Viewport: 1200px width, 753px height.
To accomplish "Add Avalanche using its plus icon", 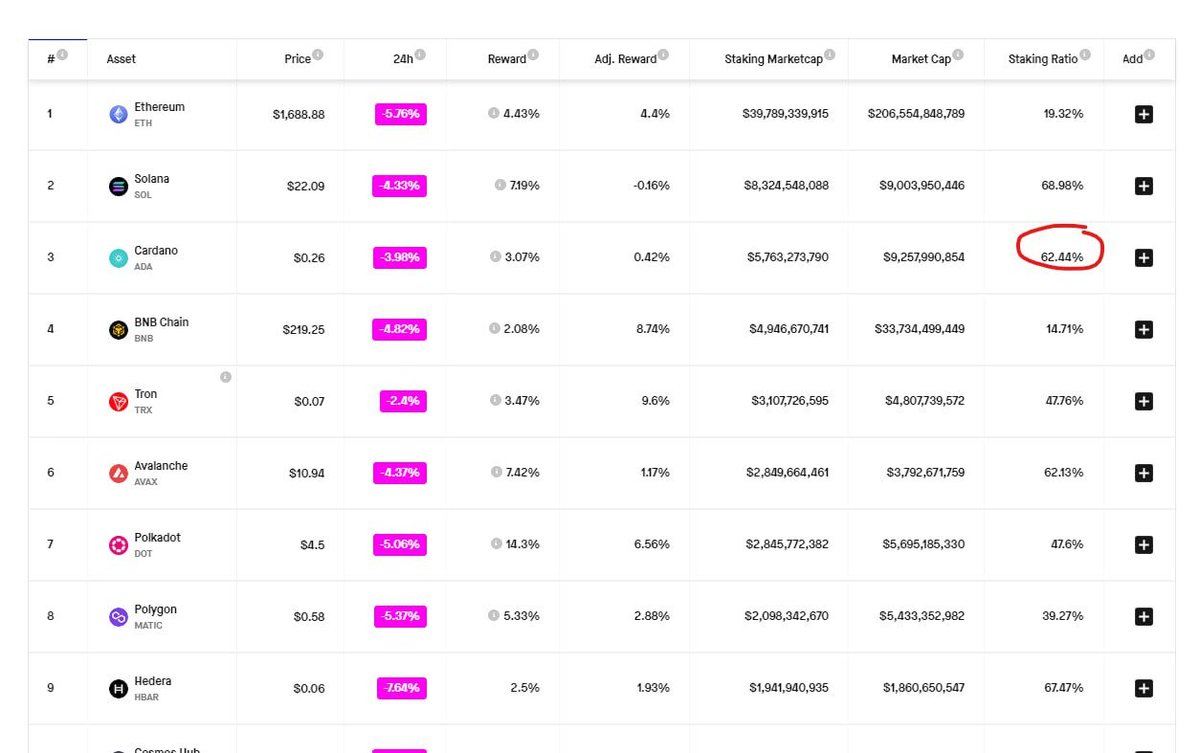I will pyautogui.click(x=1144, y=473).
